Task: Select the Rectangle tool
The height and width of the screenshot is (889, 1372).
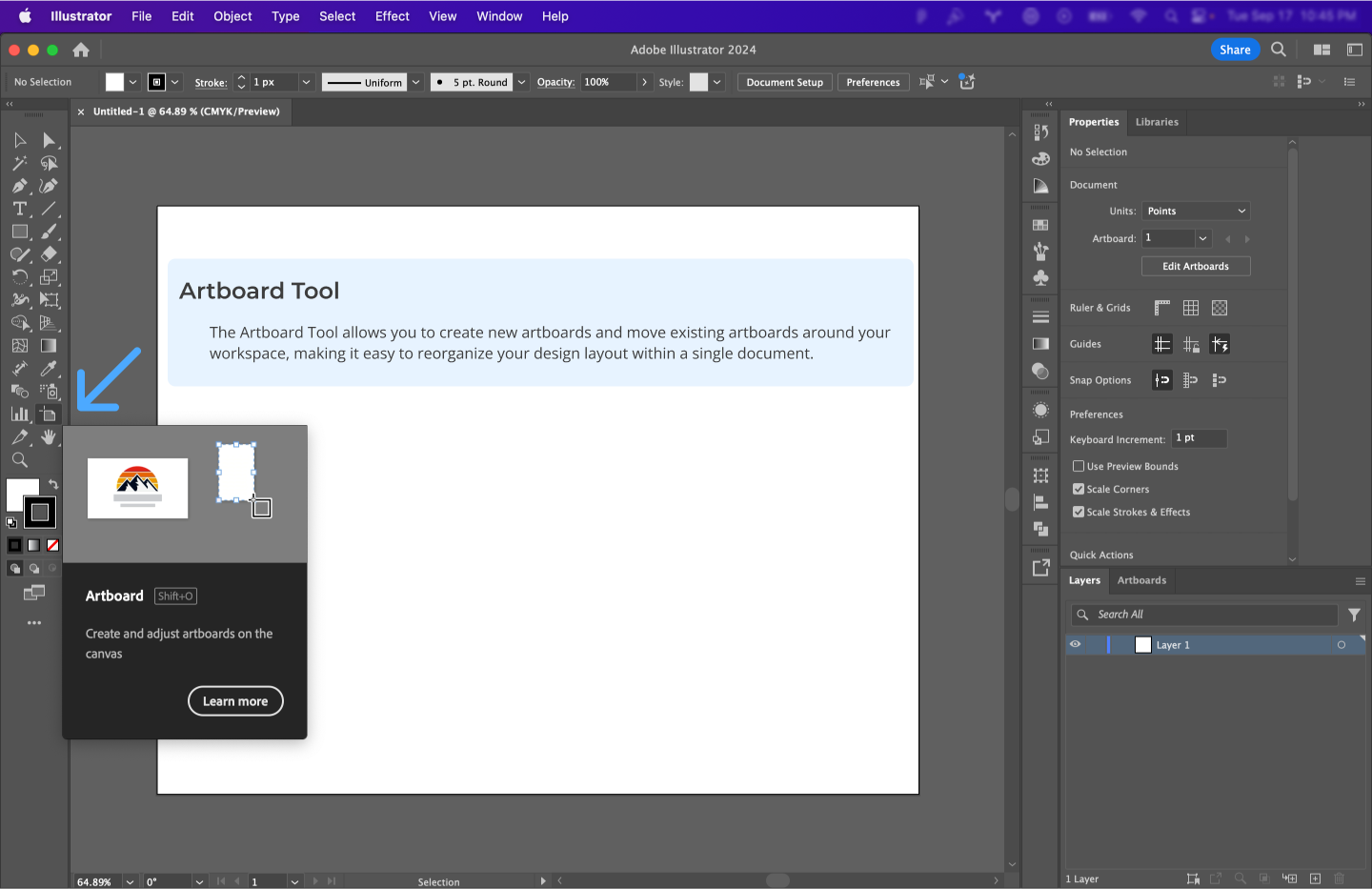Action: pyautogui.click(x=19, y=232)
